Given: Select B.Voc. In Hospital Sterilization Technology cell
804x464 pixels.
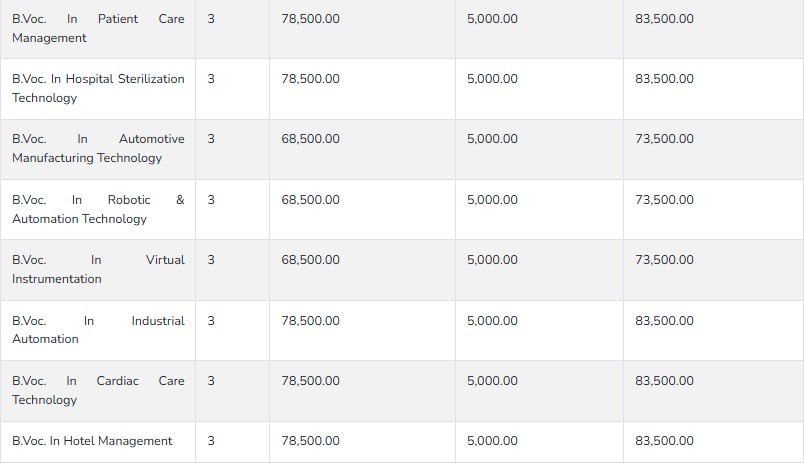Looking at the screenshot, I should (x=98, y=89).
